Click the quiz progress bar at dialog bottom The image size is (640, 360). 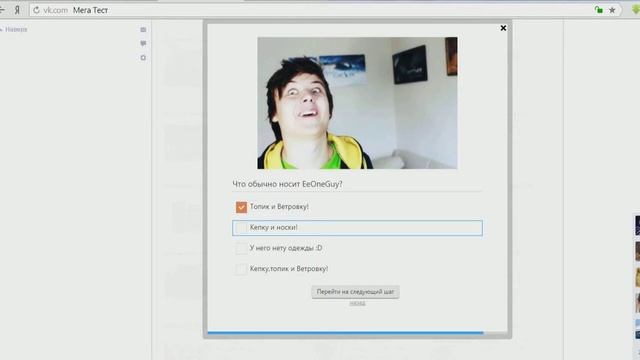coord(357,333)
